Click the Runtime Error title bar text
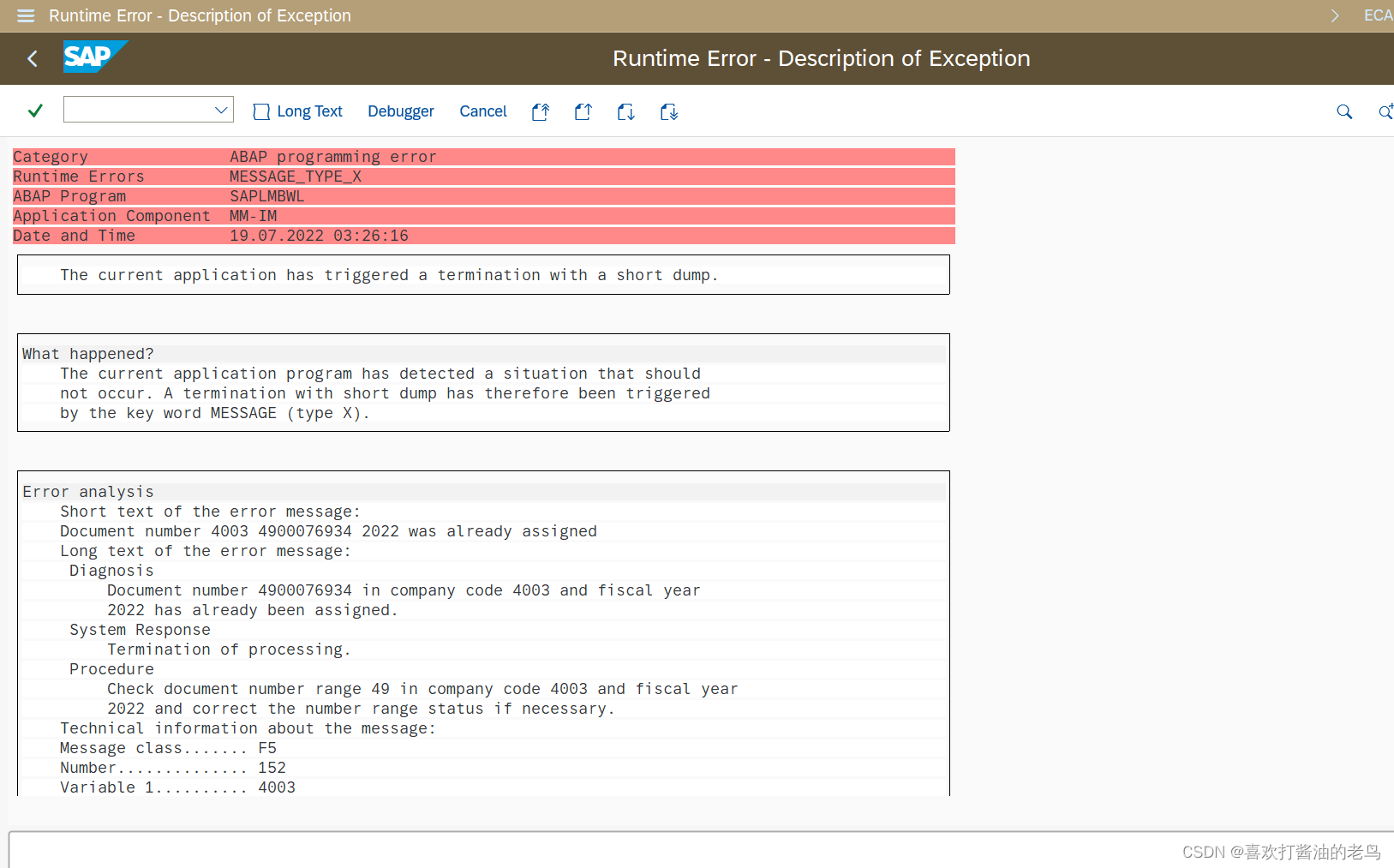The width and height of the screenshot is (1394, 868). 200,15
